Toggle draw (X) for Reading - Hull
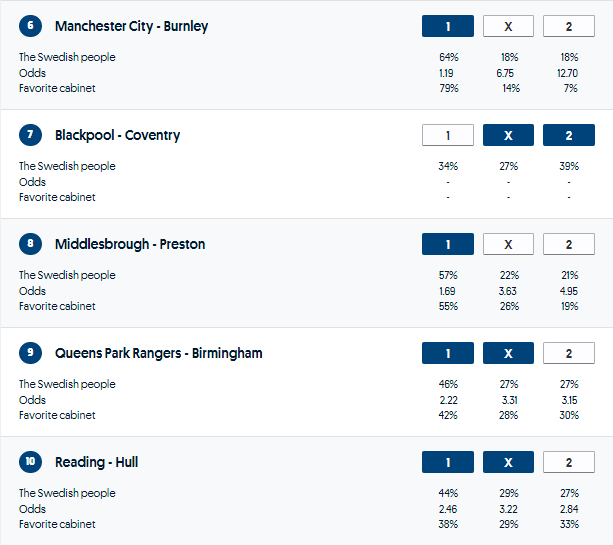The height and width of the screenshot is (545, 613). 508,462
